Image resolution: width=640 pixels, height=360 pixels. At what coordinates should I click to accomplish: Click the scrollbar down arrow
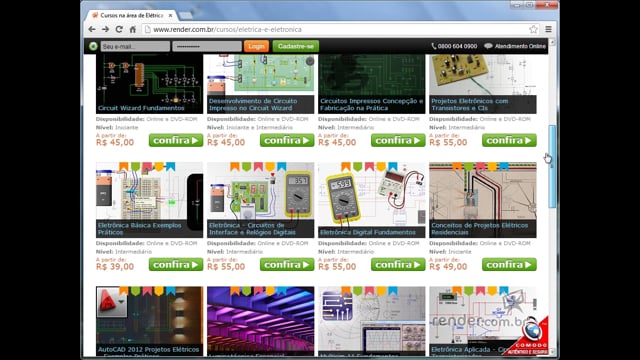point(552,352)
